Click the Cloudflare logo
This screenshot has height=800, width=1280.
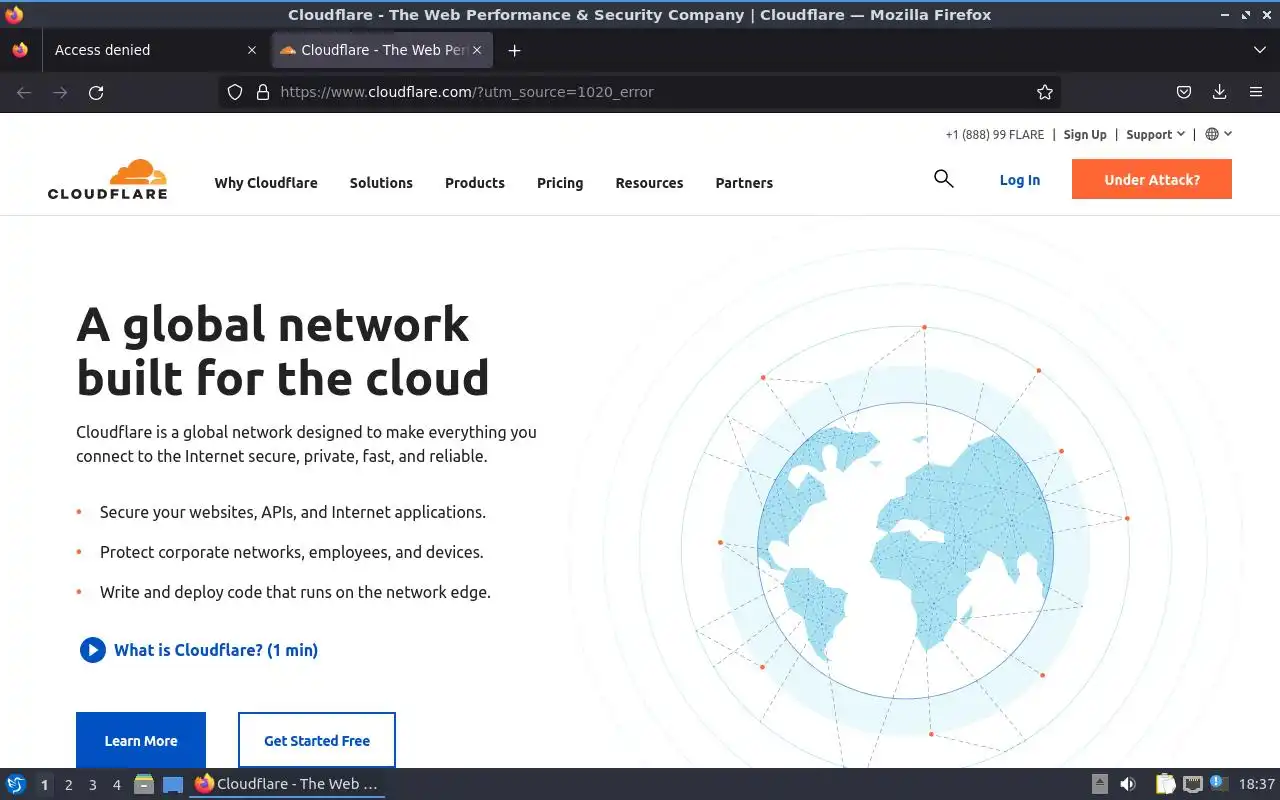(107, 179)
